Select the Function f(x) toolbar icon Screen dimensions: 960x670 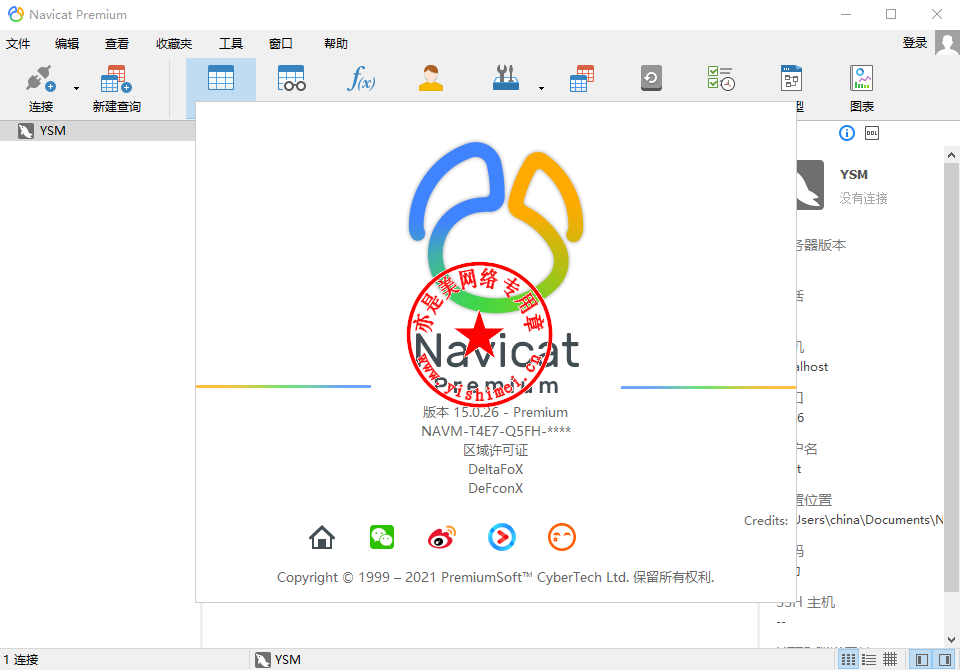[x=361, y=78]
